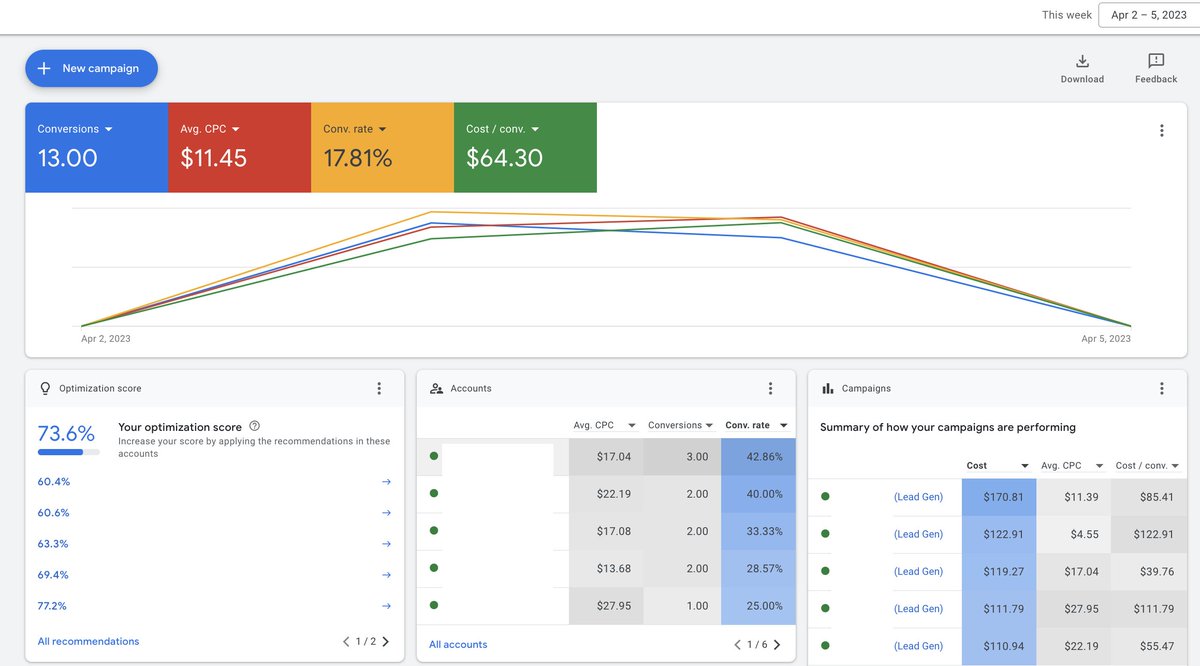Click the arrow next to 60.4% score

[x=386, y=482]
